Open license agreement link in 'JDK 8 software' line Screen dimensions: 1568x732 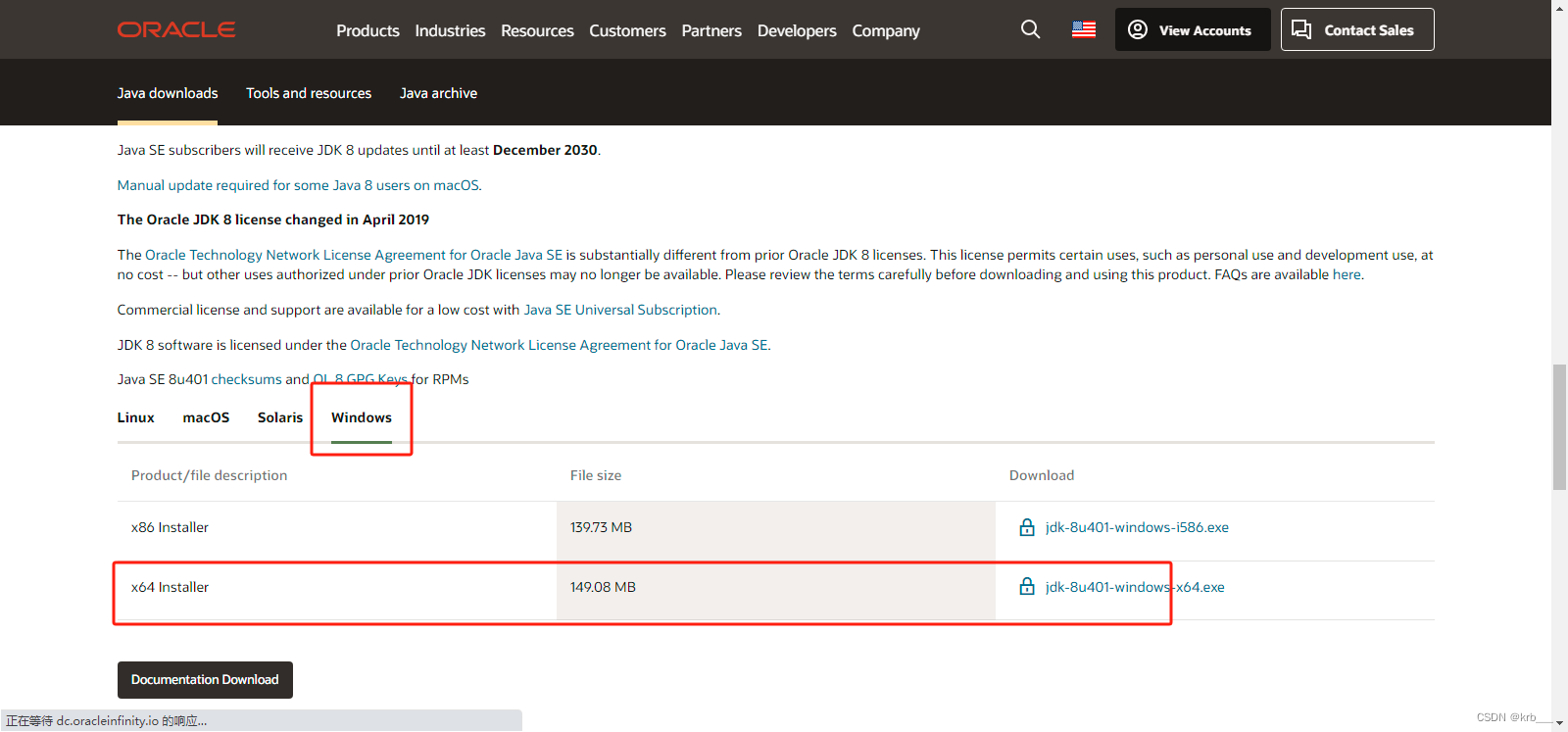[559, 345]
